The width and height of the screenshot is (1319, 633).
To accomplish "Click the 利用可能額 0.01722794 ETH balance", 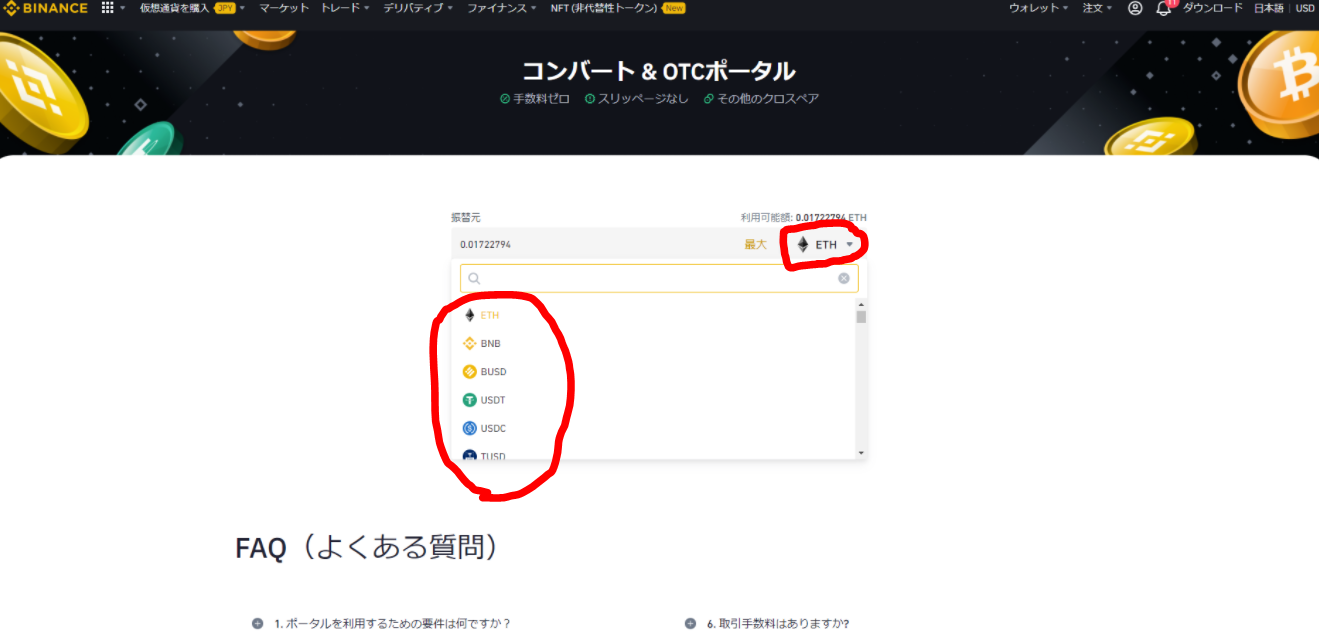I will [803, 217].
